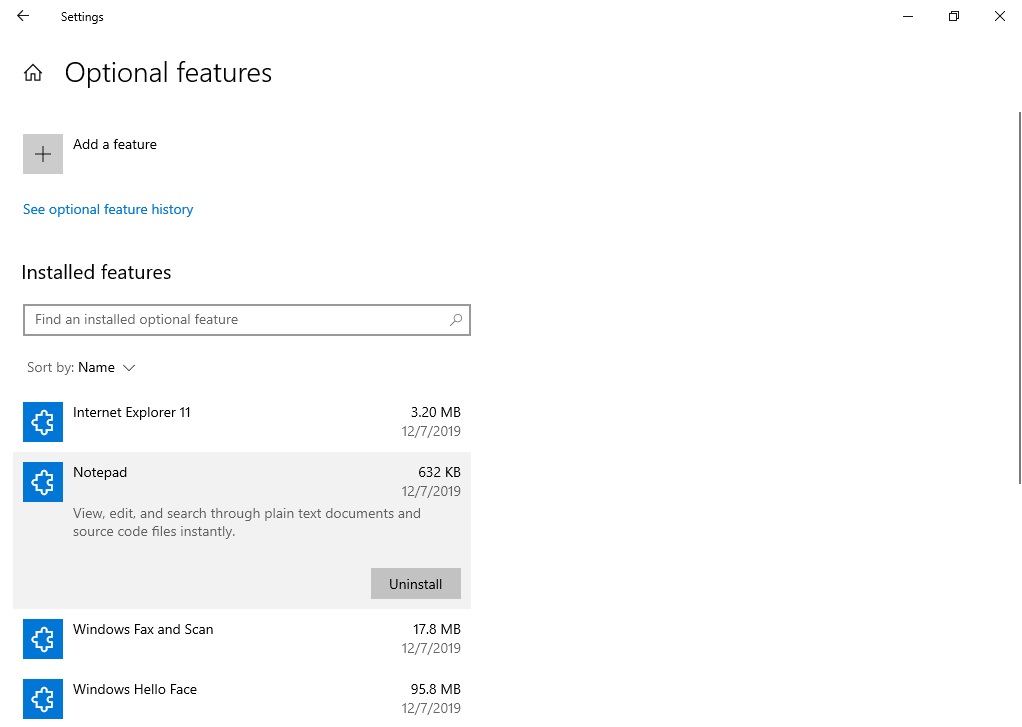The width and height of the screenshot is (1022, 727).
Task: Expand Windows Fax and Scan details
Action: (x=240, y=638)
